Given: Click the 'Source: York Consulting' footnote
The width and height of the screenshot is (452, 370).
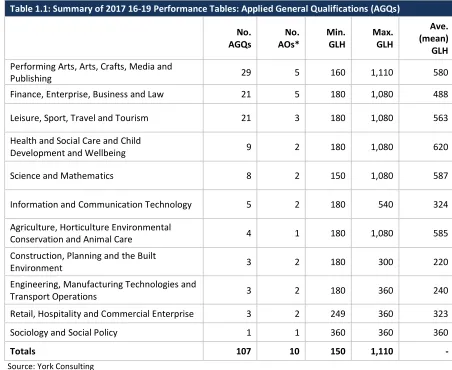Looking at the screenshot, I should coord(51,366).
